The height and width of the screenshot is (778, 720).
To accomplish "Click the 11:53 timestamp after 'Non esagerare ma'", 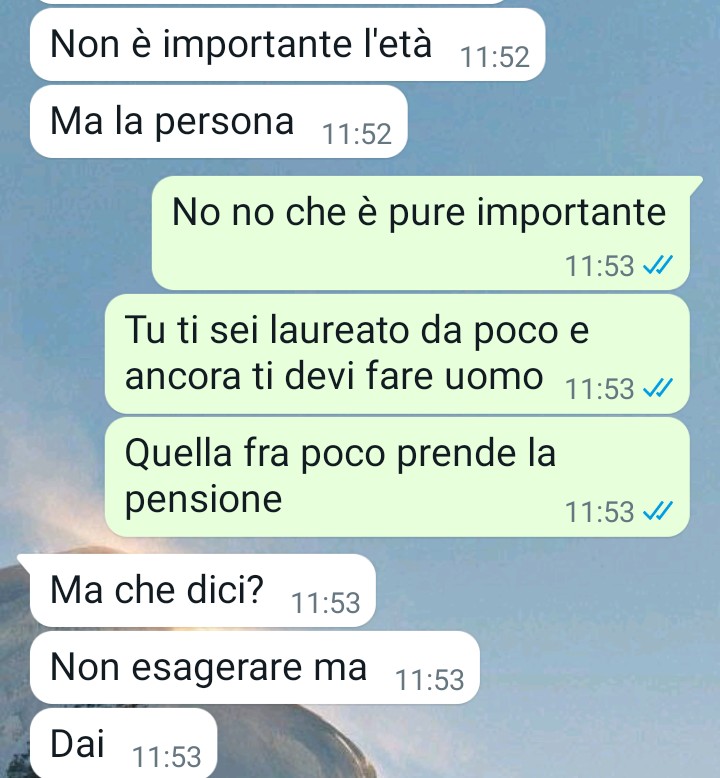I will point(430,680).
